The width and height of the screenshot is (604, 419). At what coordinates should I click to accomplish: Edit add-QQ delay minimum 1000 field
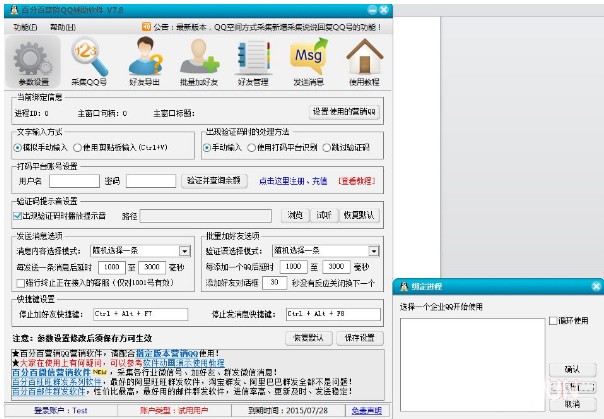point(294,267)
